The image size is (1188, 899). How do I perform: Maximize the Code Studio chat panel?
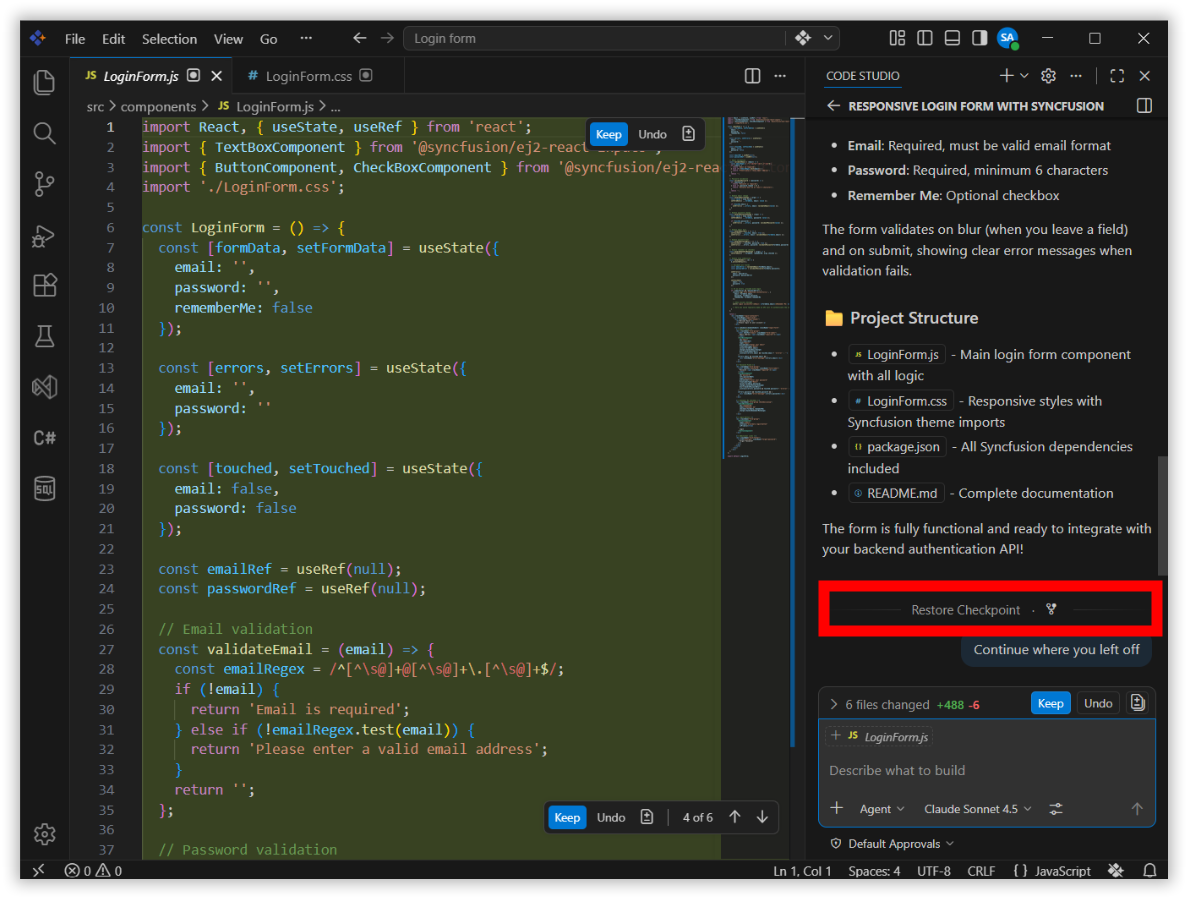coord(1117,76)
